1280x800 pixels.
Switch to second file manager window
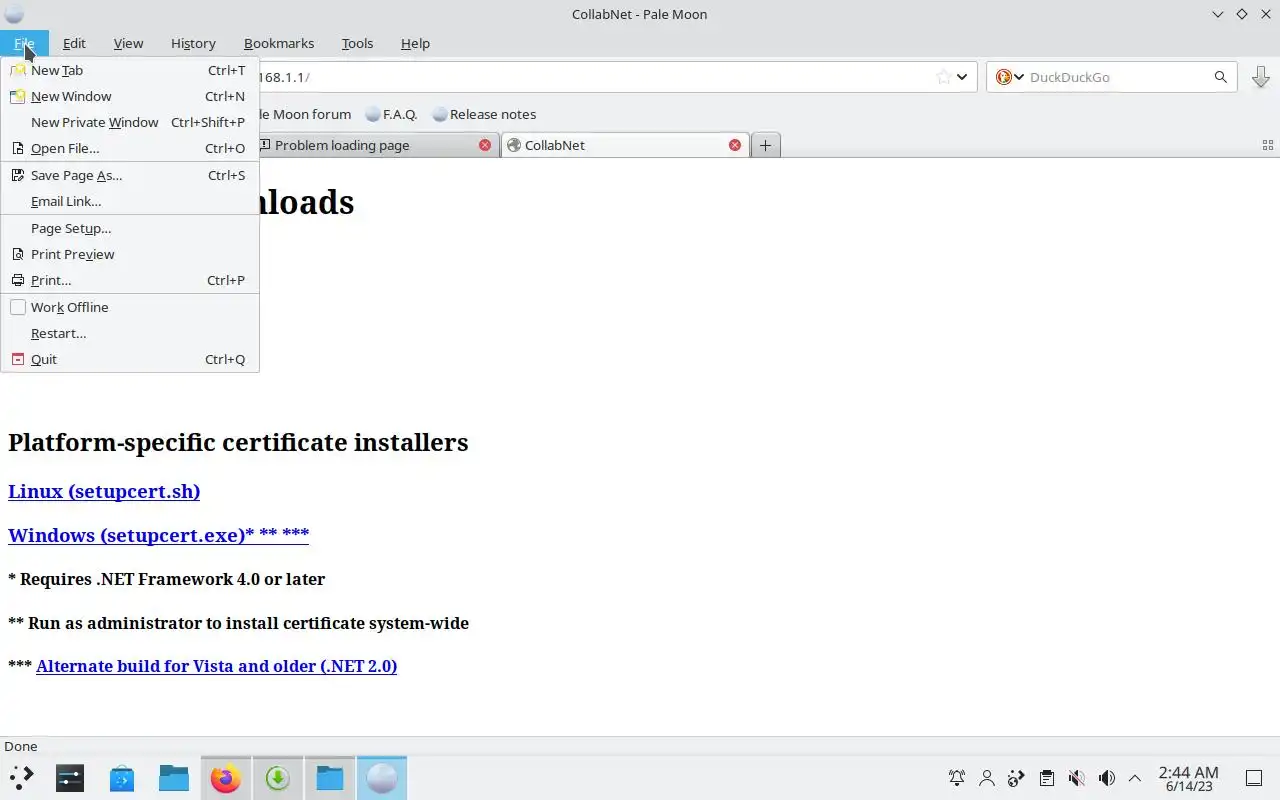coord(330,778)
